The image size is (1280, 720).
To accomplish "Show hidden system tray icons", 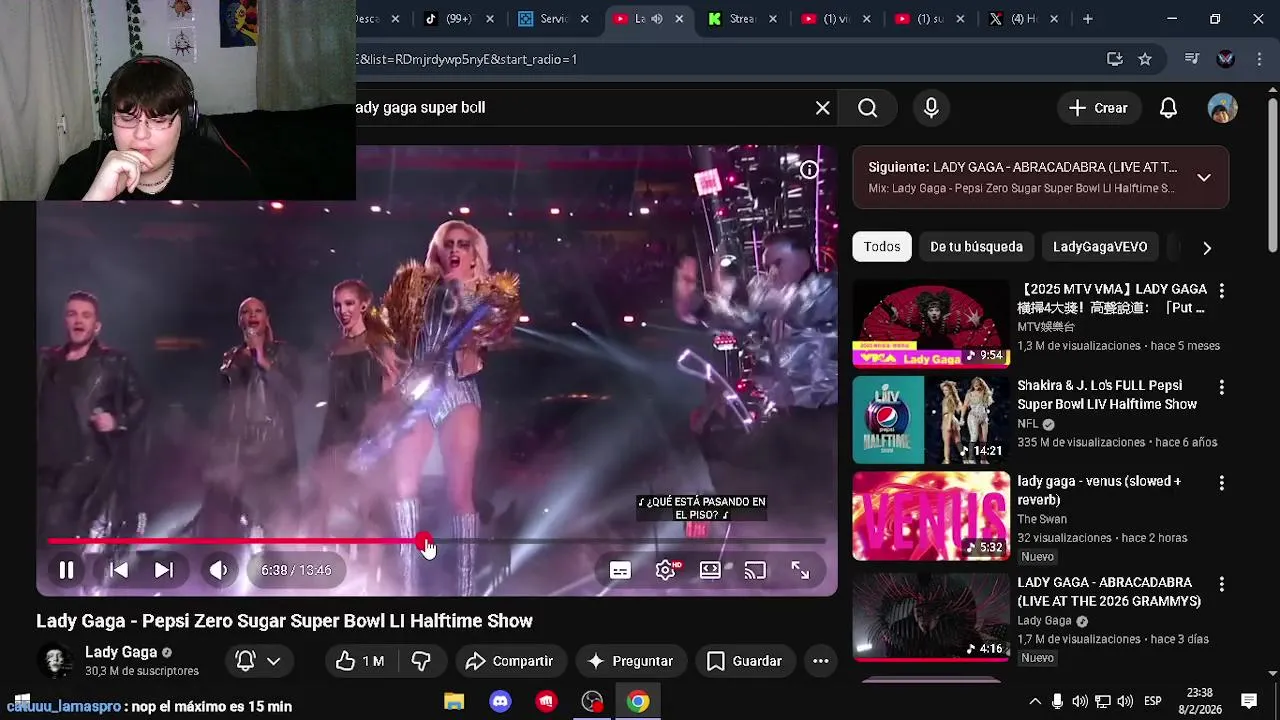I will 1034,701.
